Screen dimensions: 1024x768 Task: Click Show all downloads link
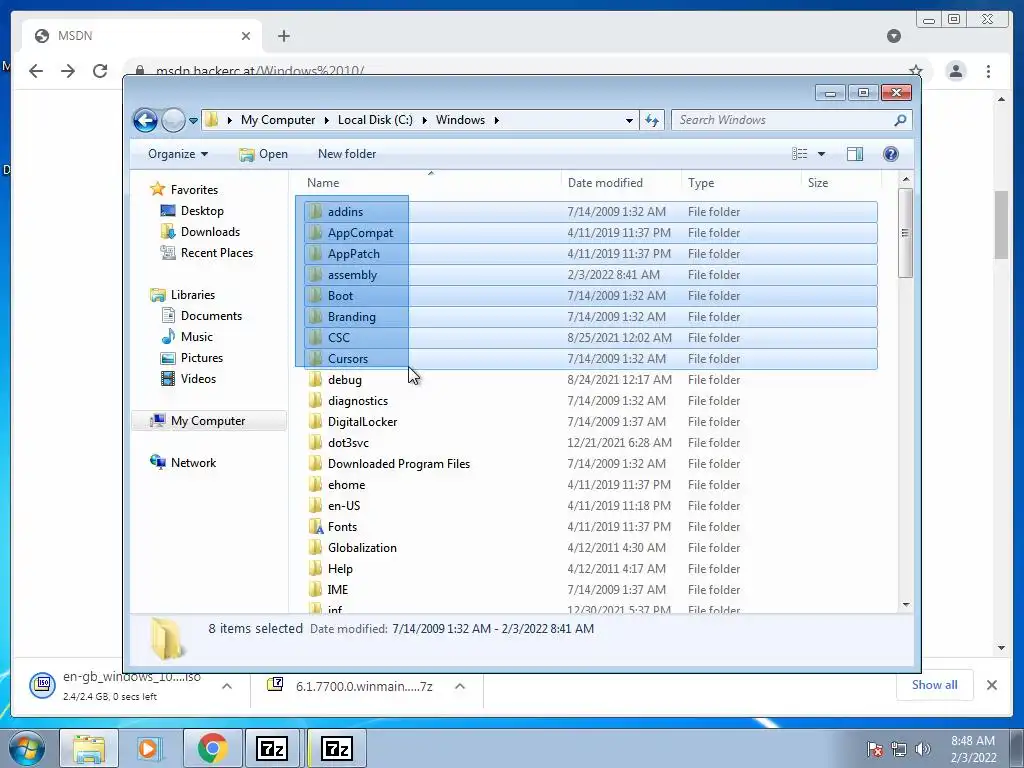tap(935, 685)
